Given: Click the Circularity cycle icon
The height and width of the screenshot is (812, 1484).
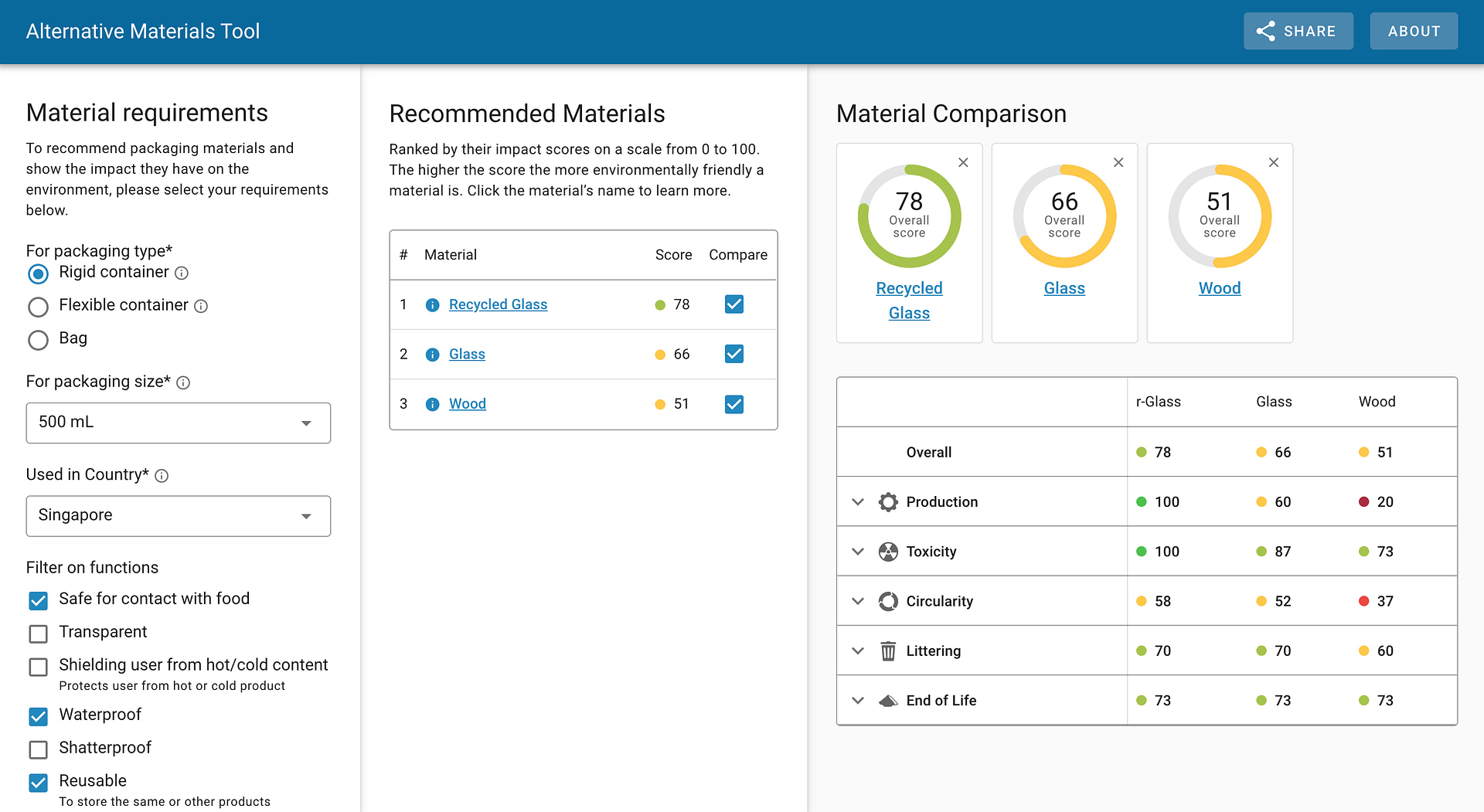Looking at the screenshot, I should [888, 601].
